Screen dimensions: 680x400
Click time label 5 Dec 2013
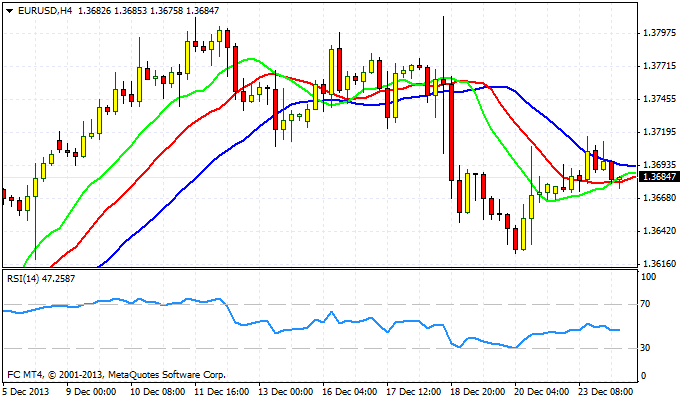[26, 392]
